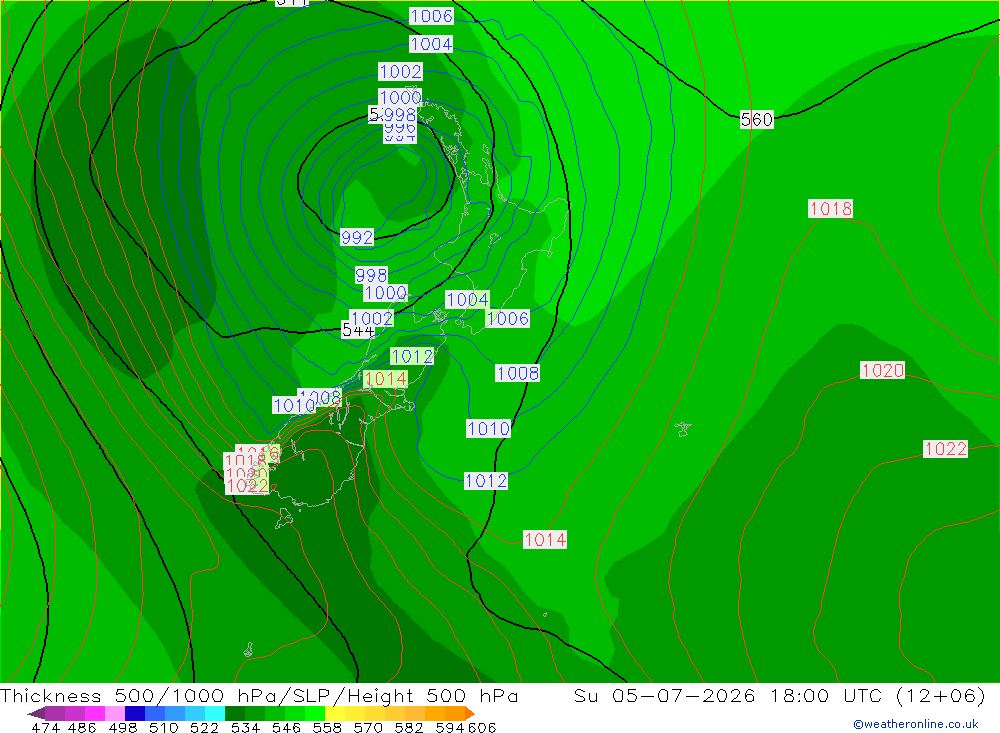The height and width of the screenshot is (733, 1000).
Task: Click the '570' legend value
Action: (368, 727)
